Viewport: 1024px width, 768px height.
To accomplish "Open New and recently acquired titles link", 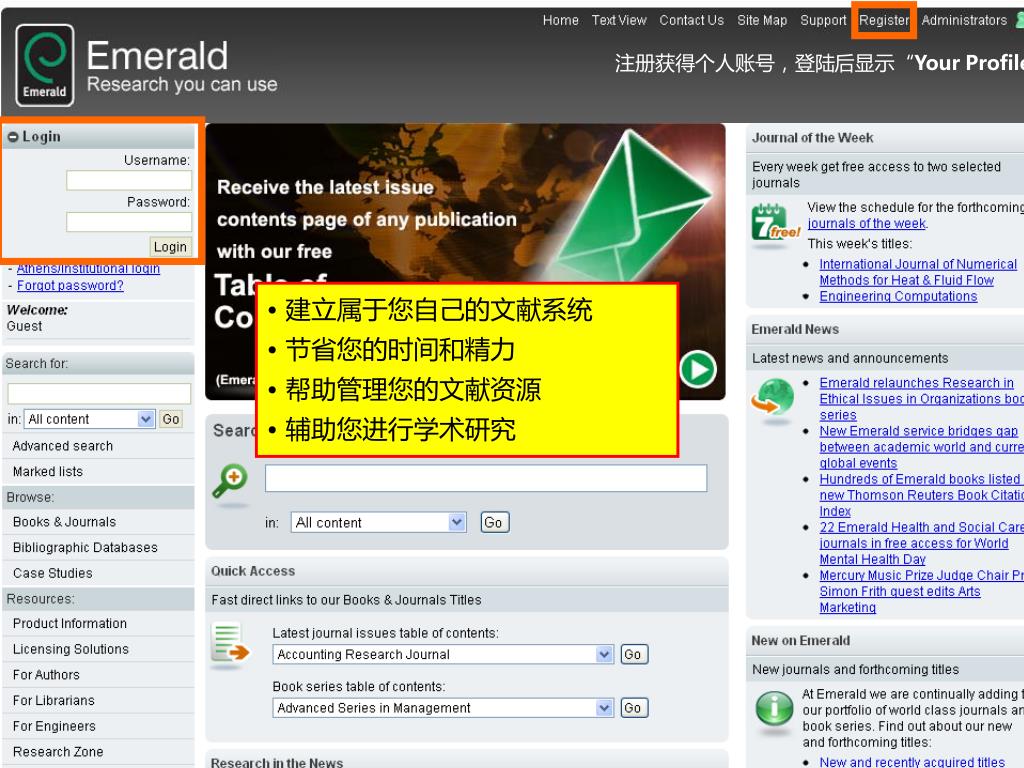I will point(912,761).
